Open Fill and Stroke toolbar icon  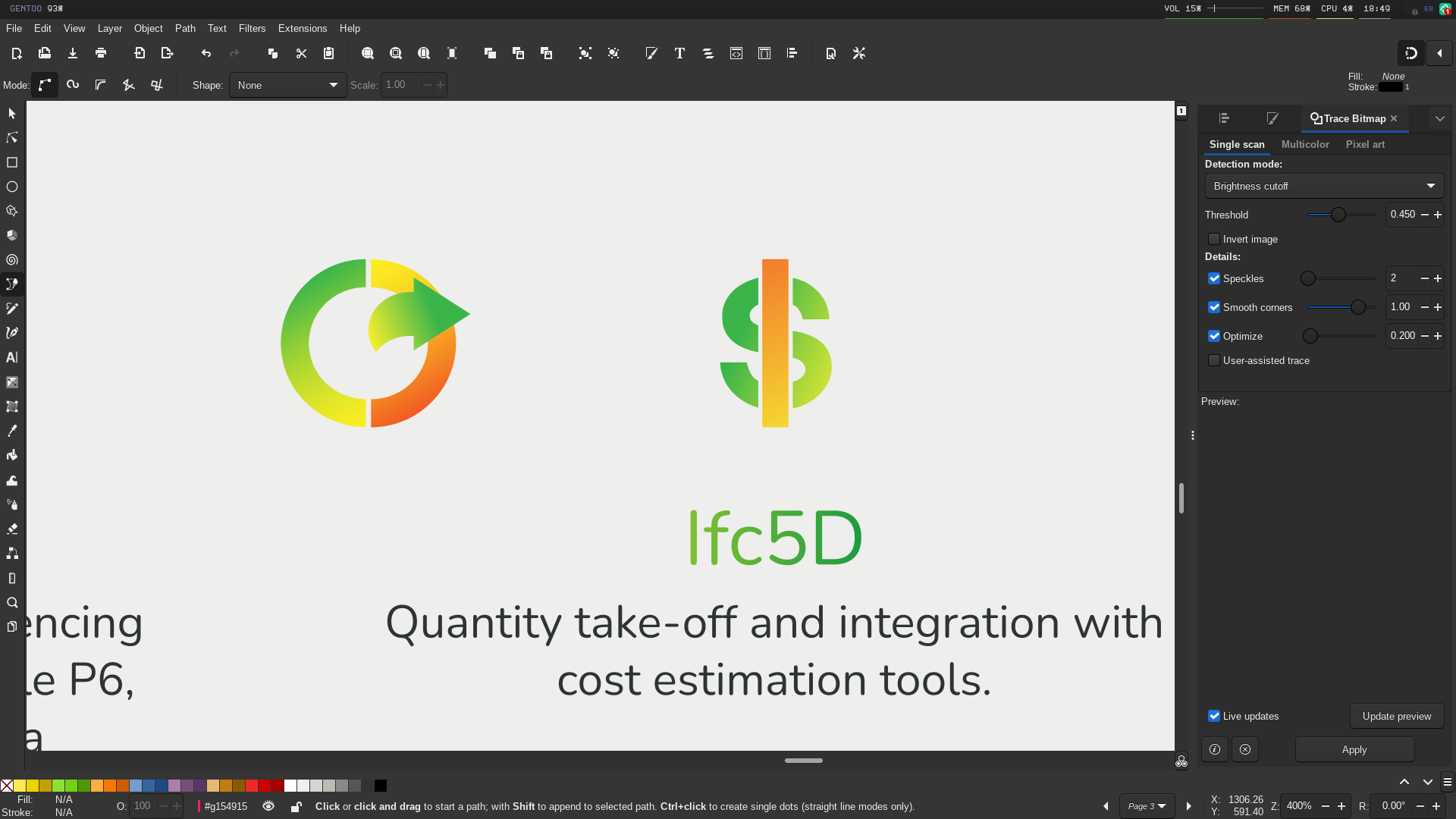pyautogui.click(x=651, y=53)
